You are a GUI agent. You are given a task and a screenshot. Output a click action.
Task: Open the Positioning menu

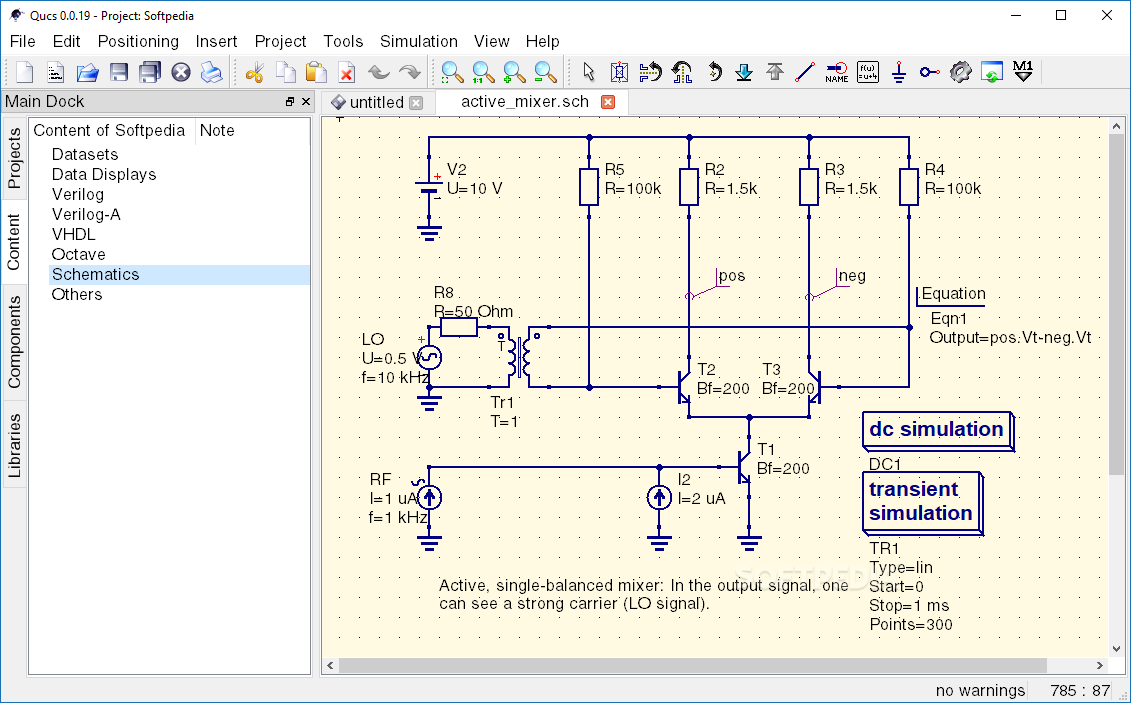click(138, 41)
